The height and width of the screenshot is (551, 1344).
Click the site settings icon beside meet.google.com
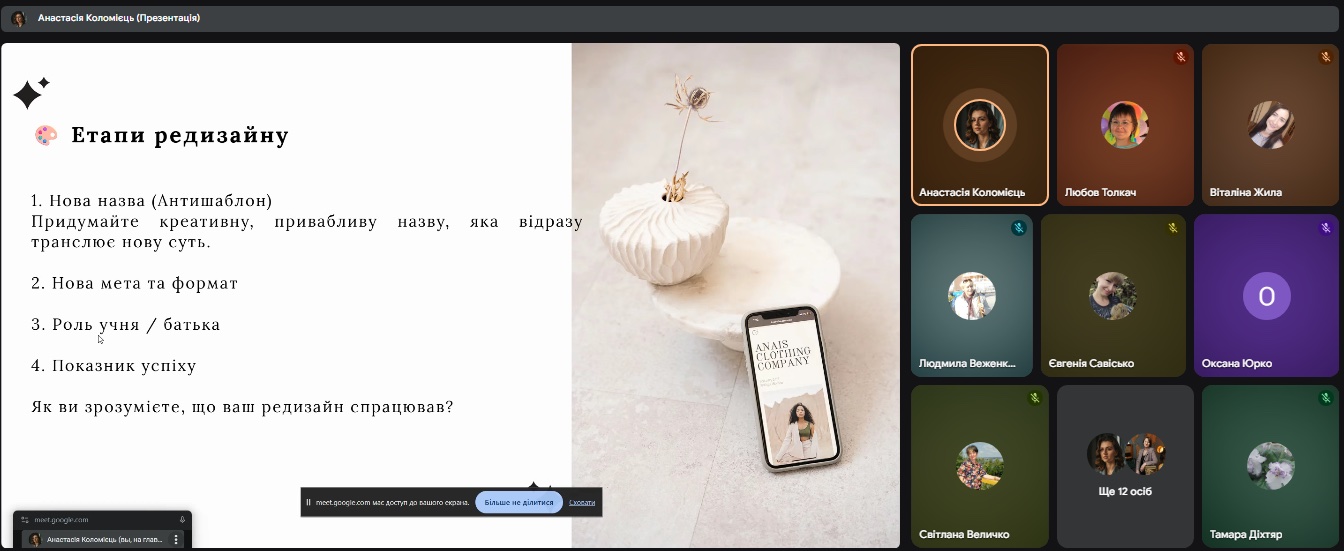[x=25, y=520]
